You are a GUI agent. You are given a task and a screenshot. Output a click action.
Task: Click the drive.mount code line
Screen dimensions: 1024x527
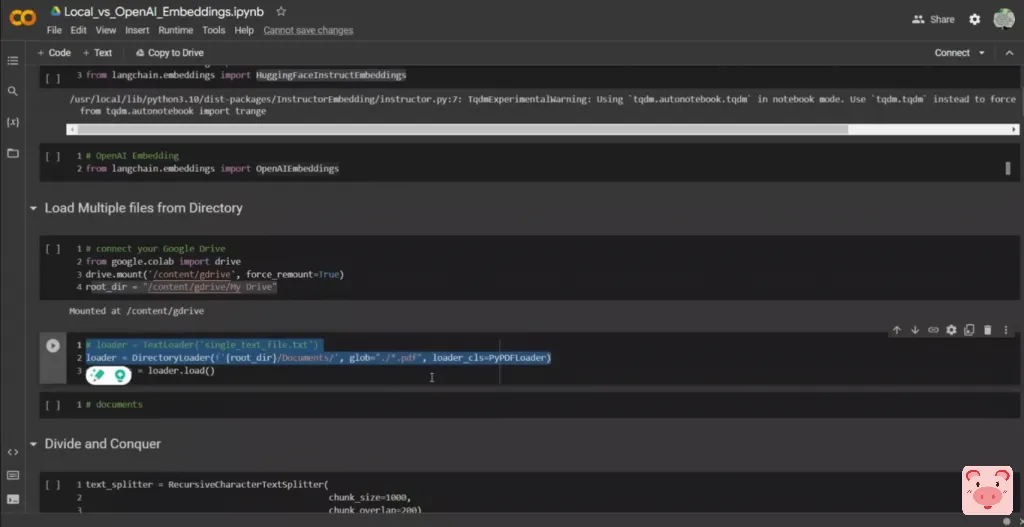pyautogui.click(x=215, y=274)
